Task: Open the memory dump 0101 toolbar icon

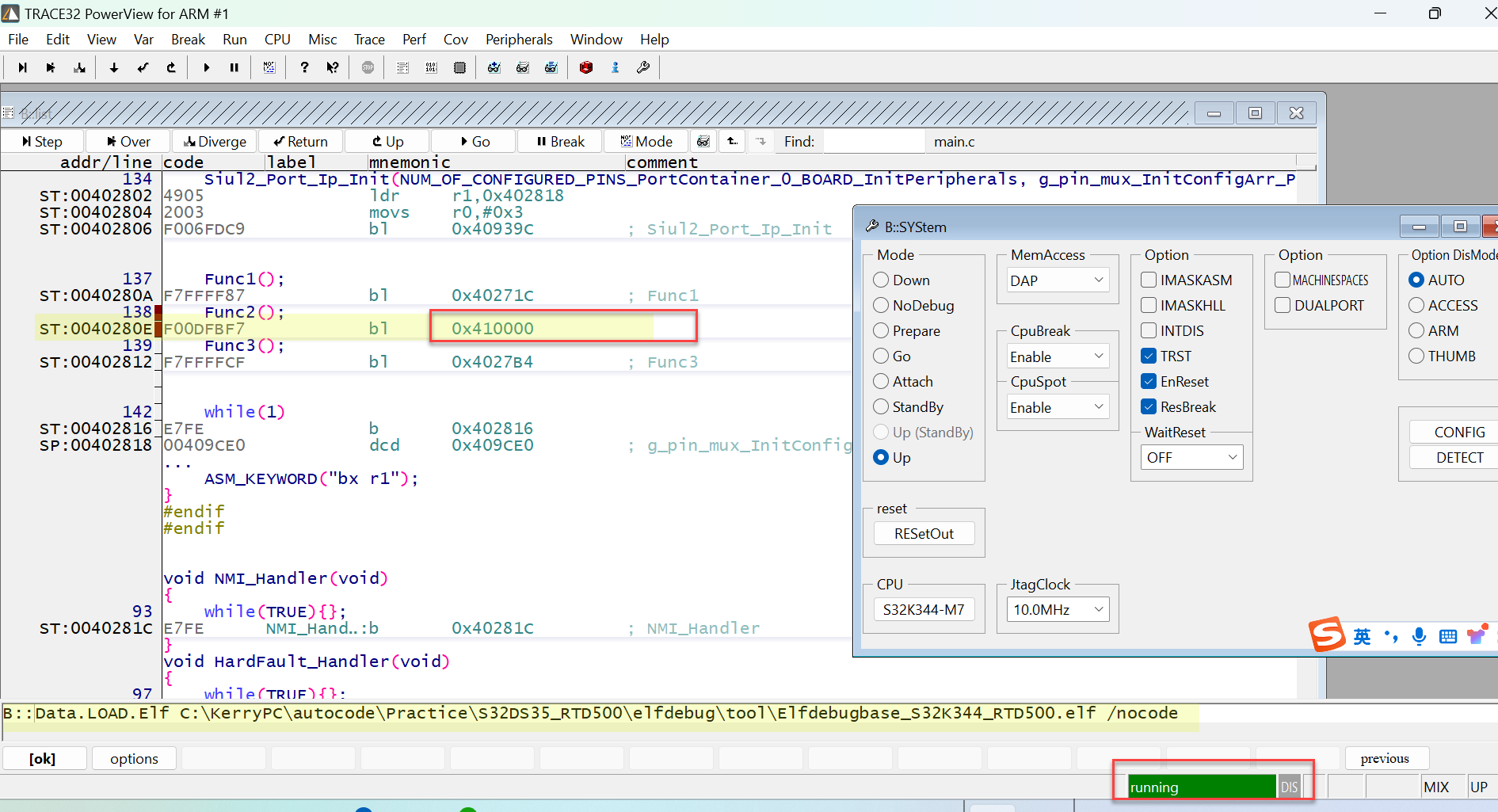Action: [x=431, y=67]
